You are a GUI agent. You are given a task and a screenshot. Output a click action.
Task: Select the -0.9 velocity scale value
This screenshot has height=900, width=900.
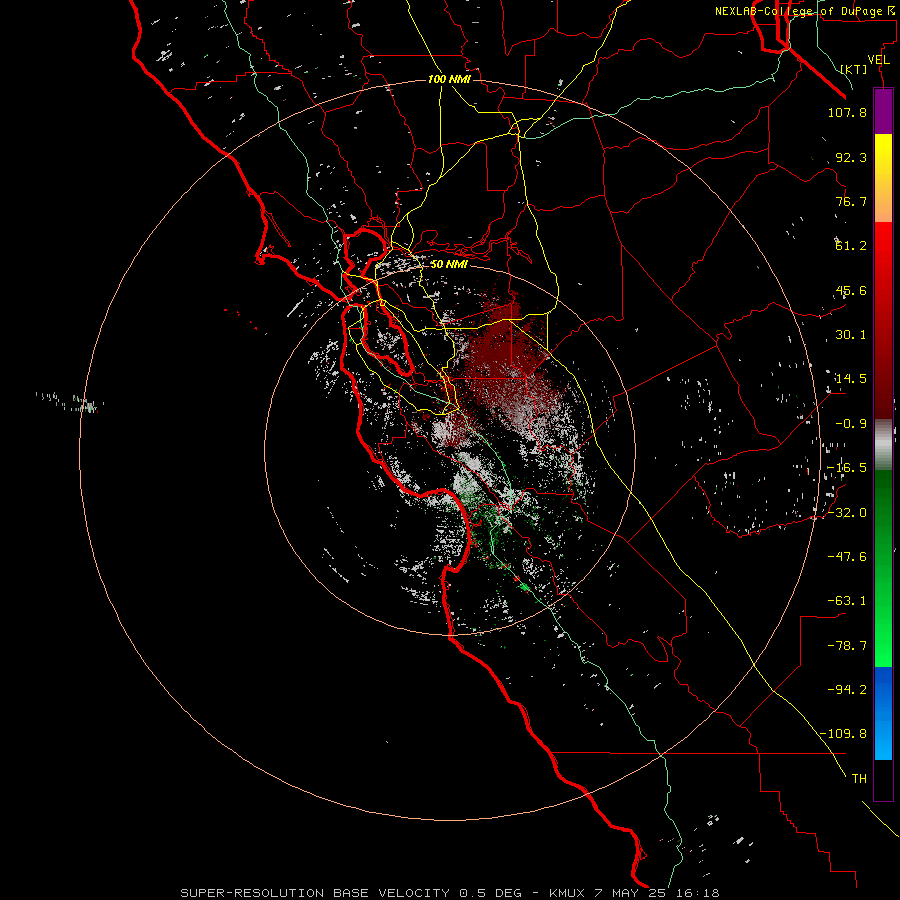851,424
